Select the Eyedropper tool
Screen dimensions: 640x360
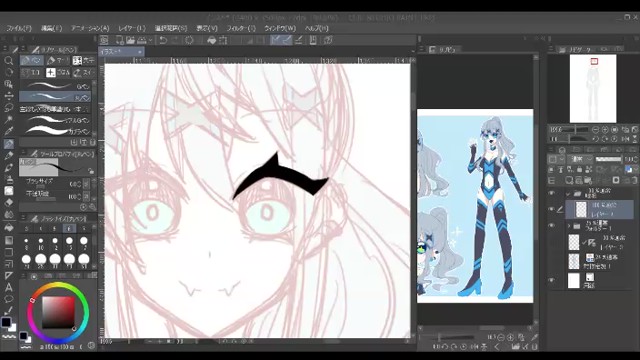point(9,131)
